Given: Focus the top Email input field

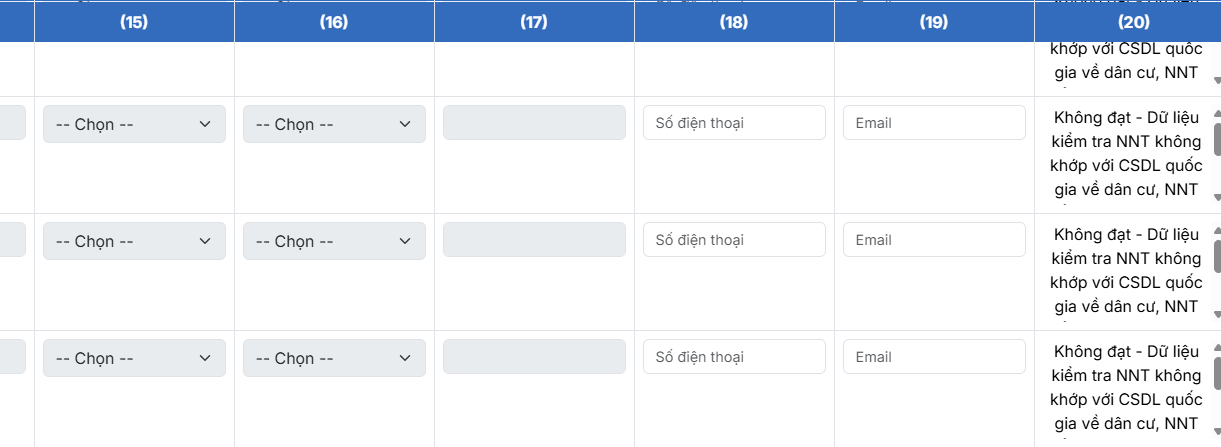Looking at the screenshot, I should (934, 123).
